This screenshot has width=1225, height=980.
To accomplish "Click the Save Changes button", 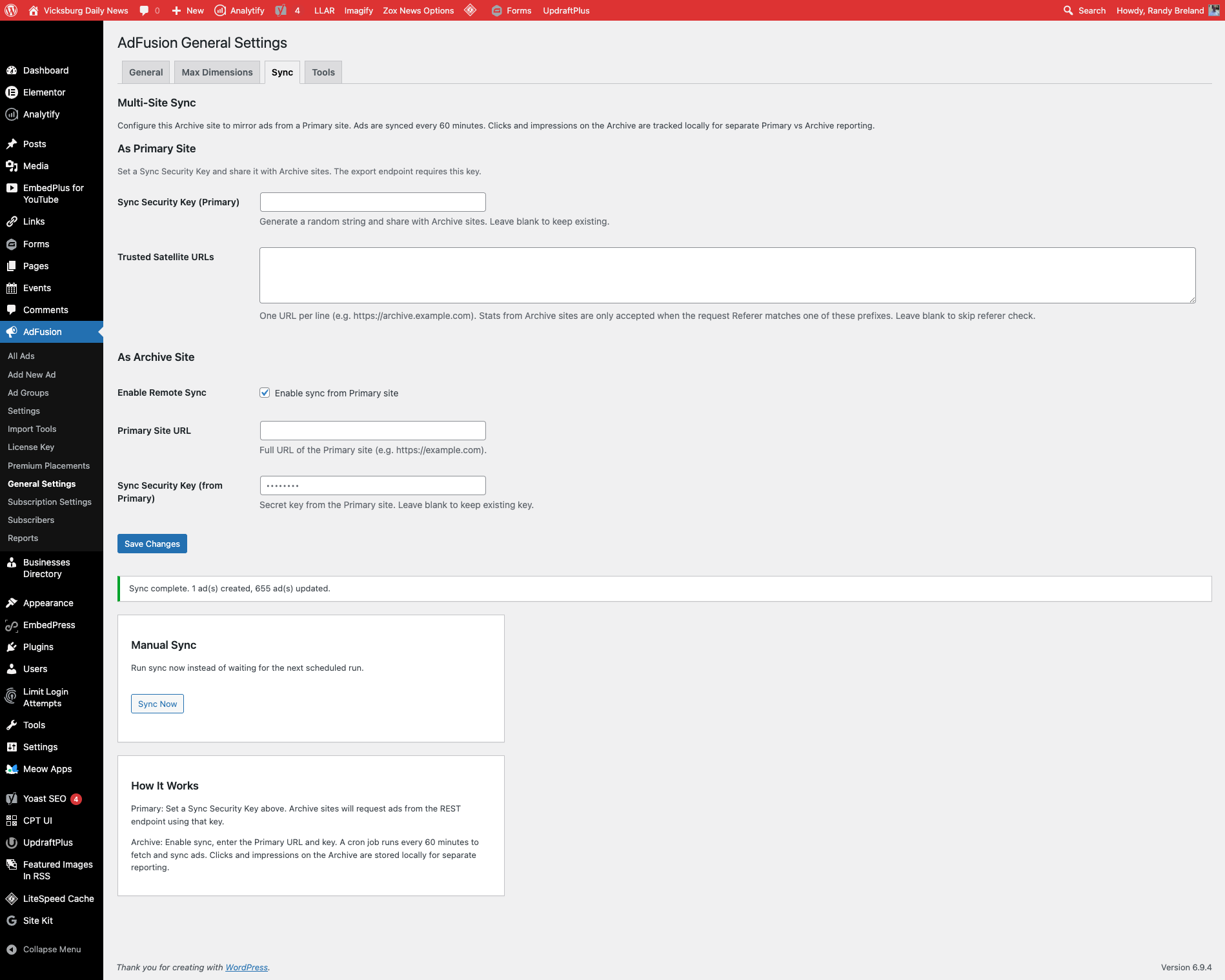I will pos(152,544).
